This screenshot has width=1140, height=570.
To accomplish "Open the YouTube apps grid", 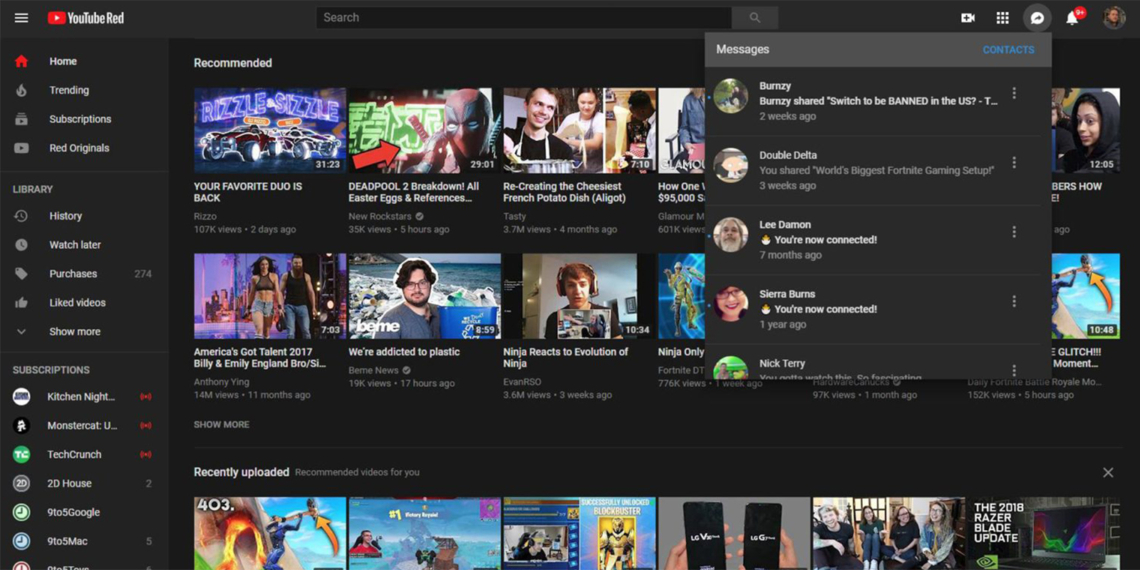I will tap(1002, 18).
